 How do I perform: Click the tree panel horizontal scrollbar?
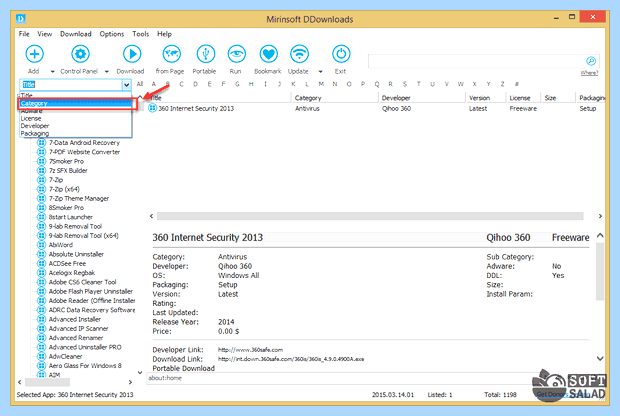47,382
